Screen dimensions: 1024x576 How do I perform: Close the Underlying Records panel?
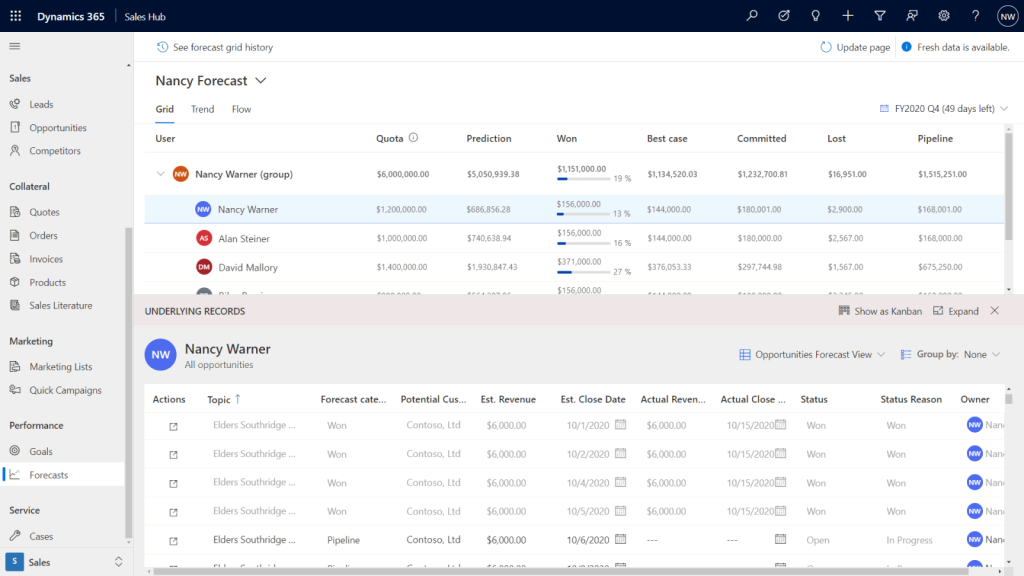click(995, 311)
